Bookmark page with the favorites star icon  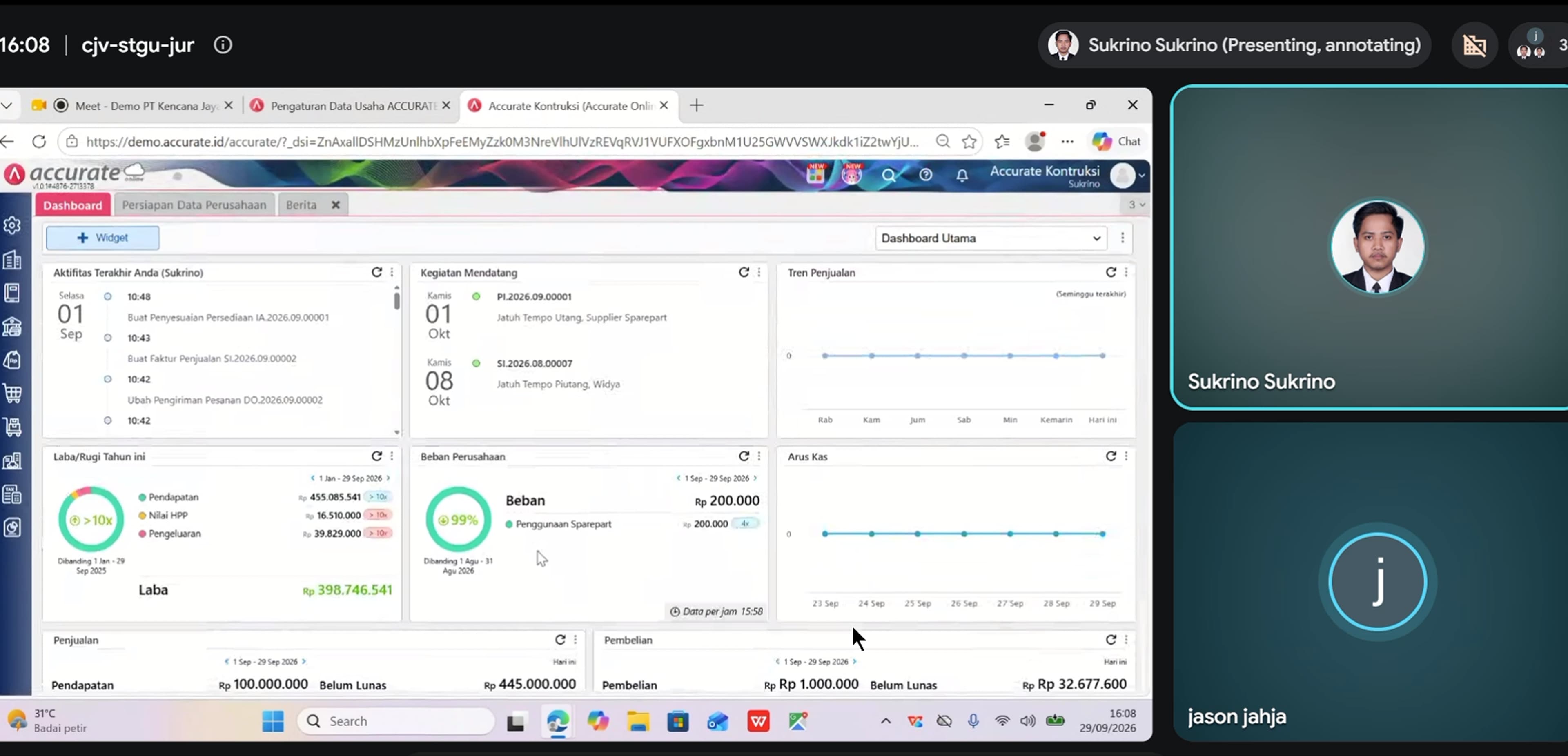[969, 141]
